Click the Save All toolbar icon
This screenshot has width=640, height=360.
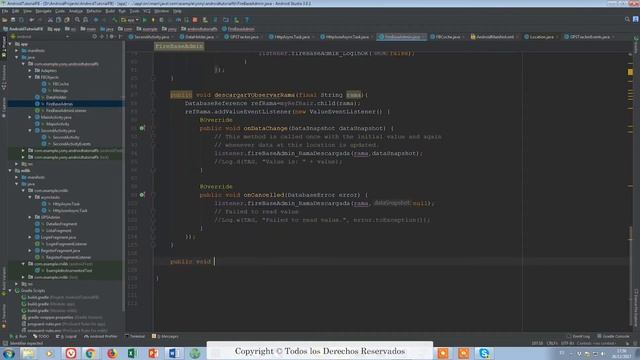click(13, 20)
